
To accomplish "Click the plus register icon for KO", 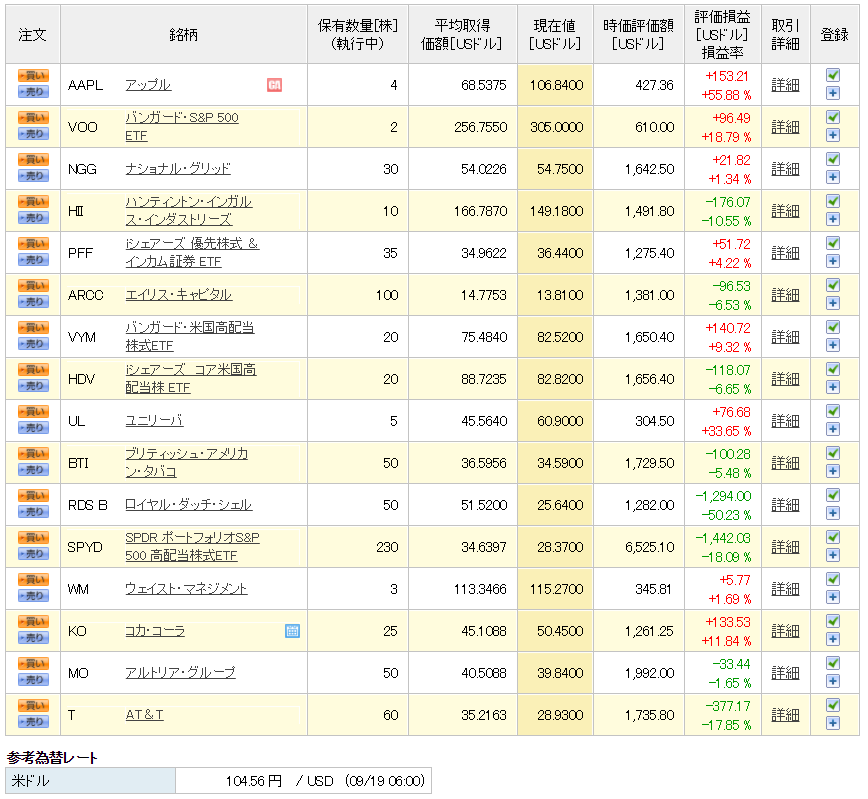I will [x=833, y=639].
